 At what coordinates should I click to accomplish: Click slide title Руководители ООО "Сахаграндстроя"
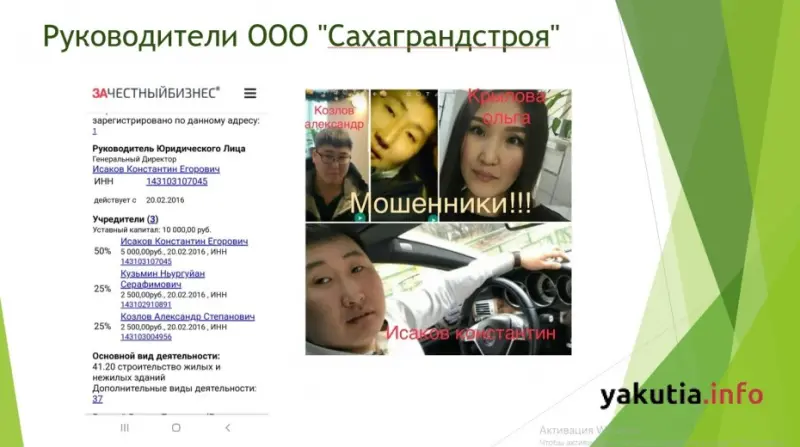point(301,36)
